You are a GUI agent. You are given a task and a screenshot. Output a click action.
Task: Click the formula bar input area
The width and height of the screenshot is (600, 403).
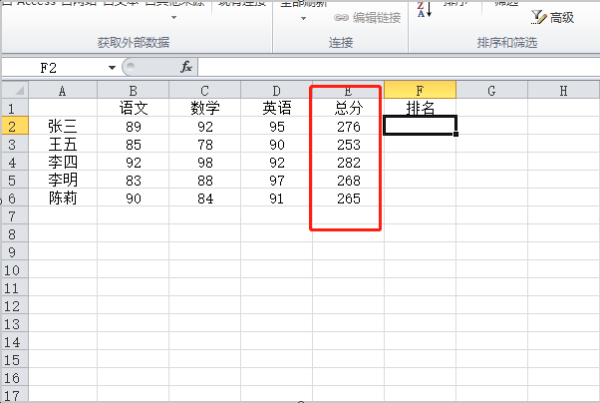point(399,68)
